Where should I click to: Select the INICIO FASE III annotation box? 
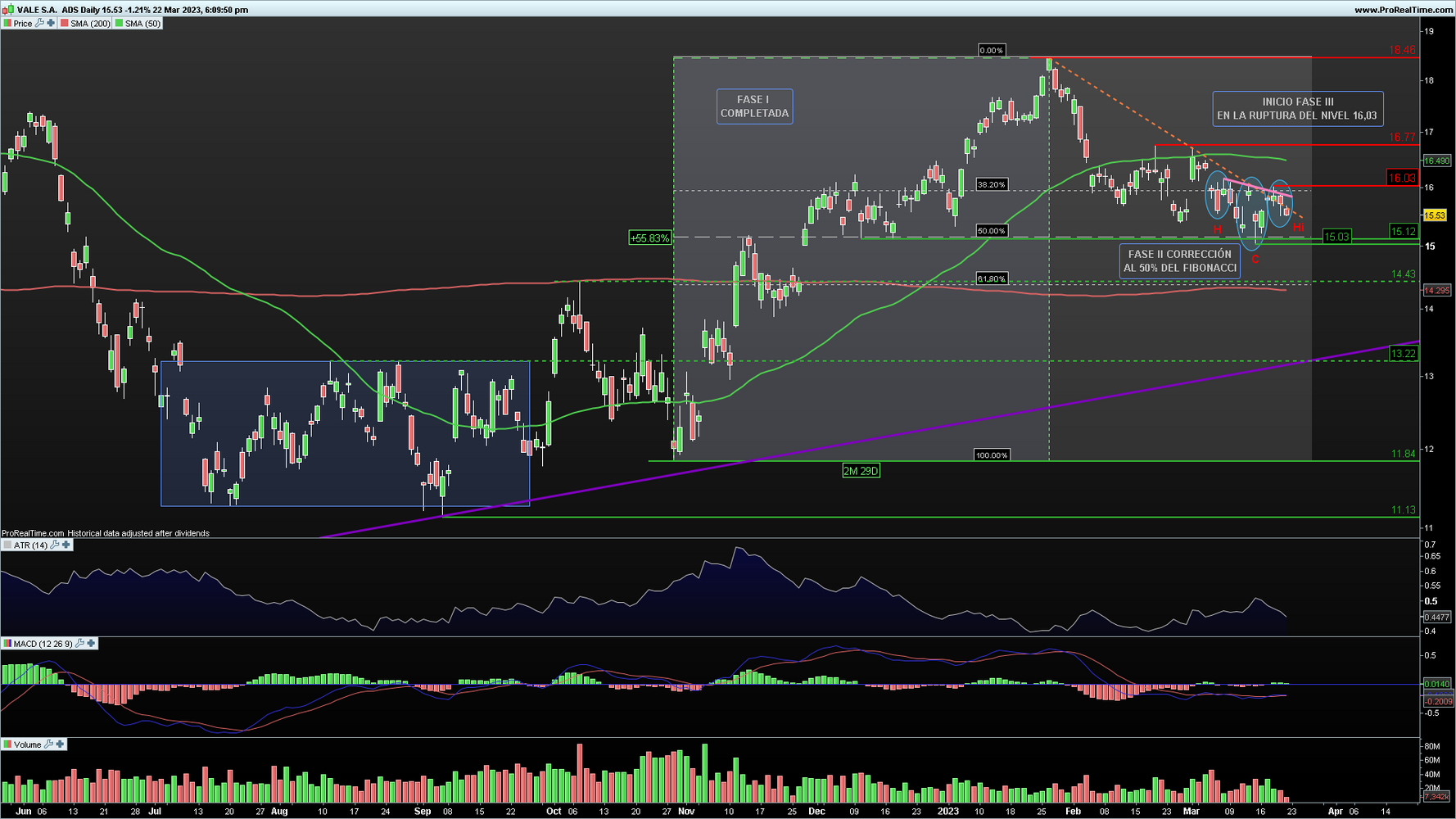pos(1297,108)
